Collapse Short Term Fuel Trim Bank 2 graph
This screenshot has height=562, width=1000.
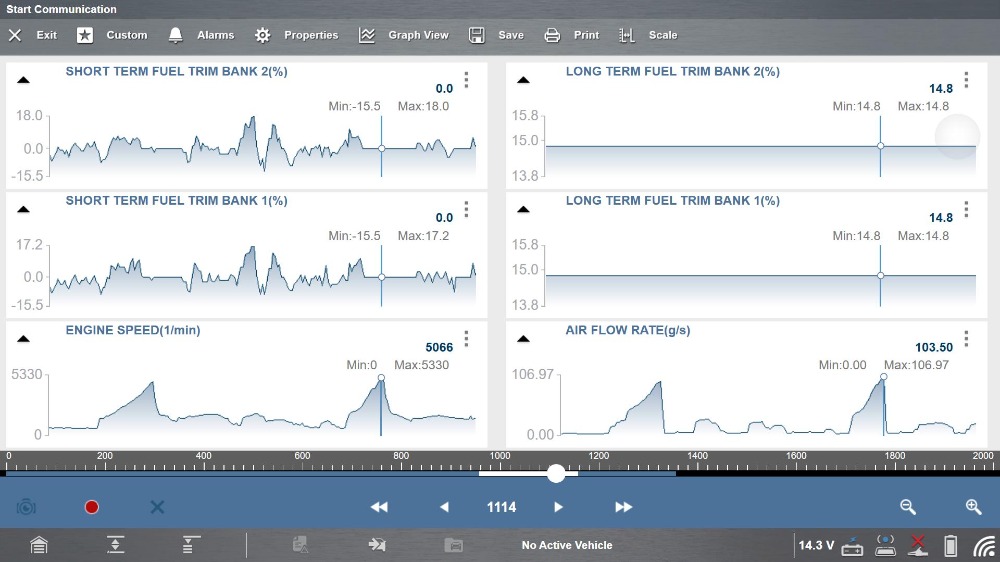click(24, 80)
